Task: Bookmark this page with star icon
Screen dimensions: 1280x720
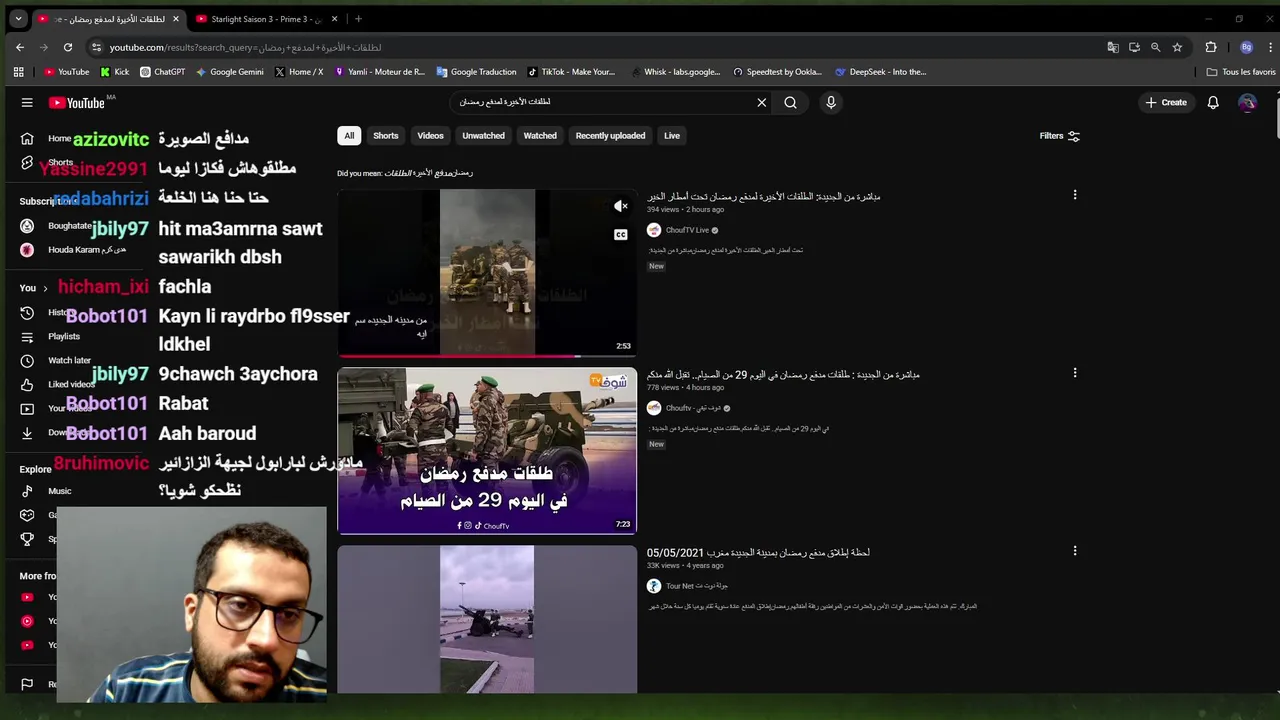Action: click(1177, 47)
